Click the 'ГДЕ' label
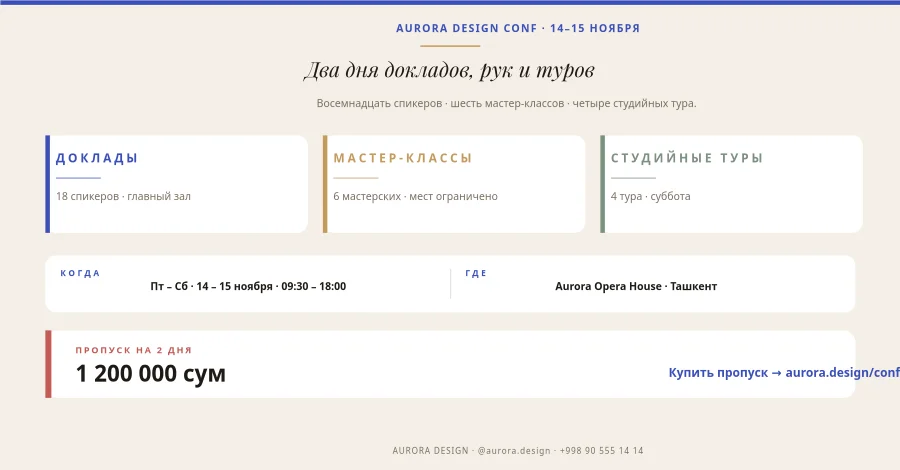 [x=476, y=273]
